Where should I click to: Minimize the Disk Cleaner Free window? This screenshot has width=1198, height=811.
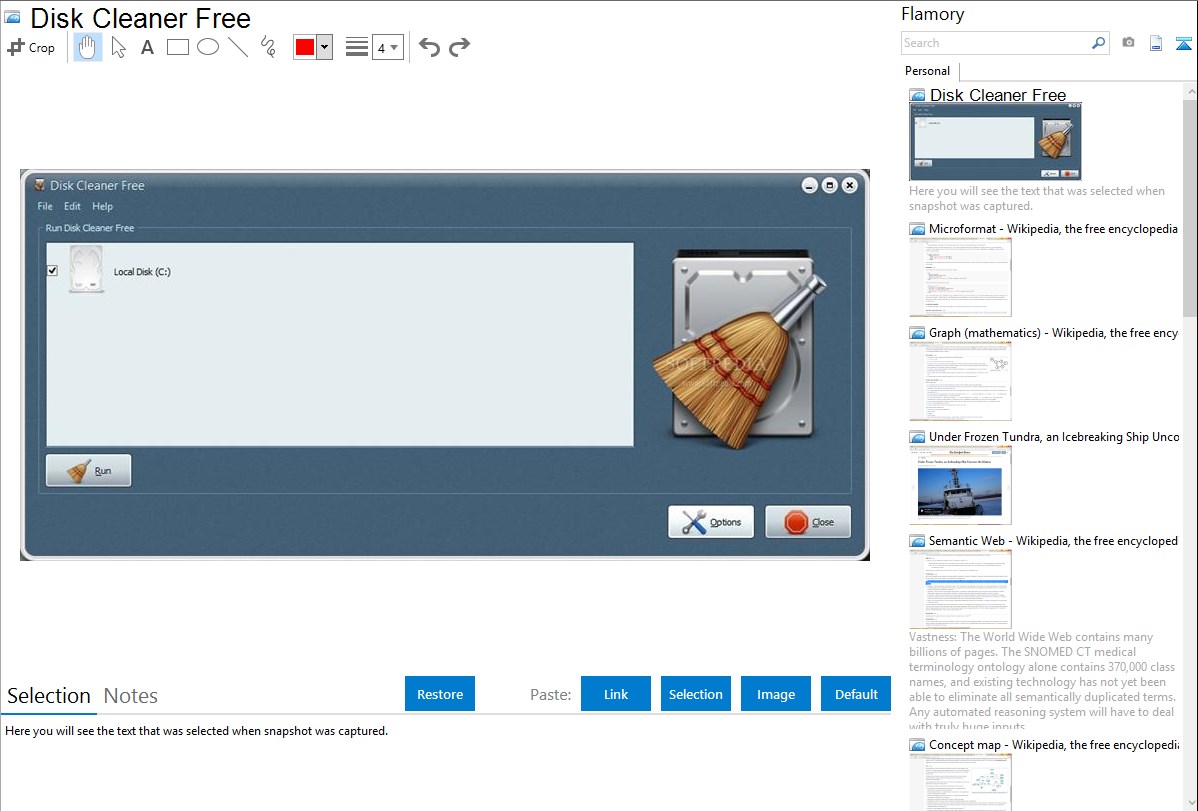810,186
